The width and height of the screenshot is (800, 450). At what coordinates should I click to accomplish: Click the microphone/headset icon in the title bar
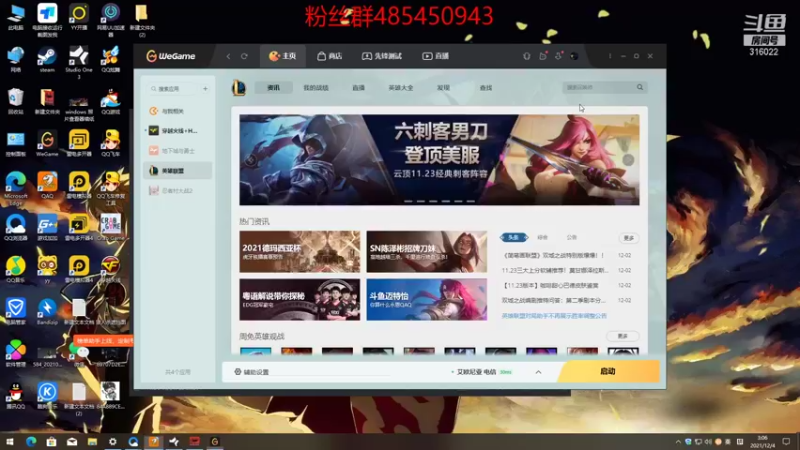527,56
